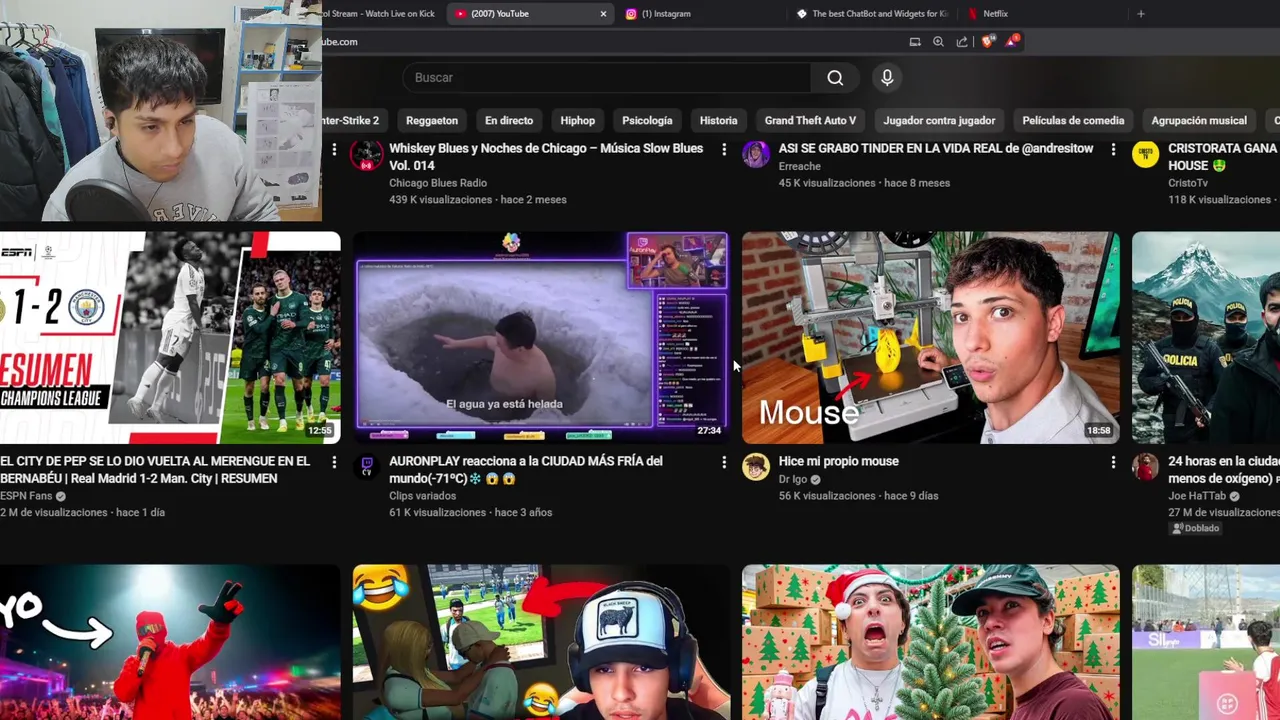Filter by Reggaeton chip

coord(432,120)
